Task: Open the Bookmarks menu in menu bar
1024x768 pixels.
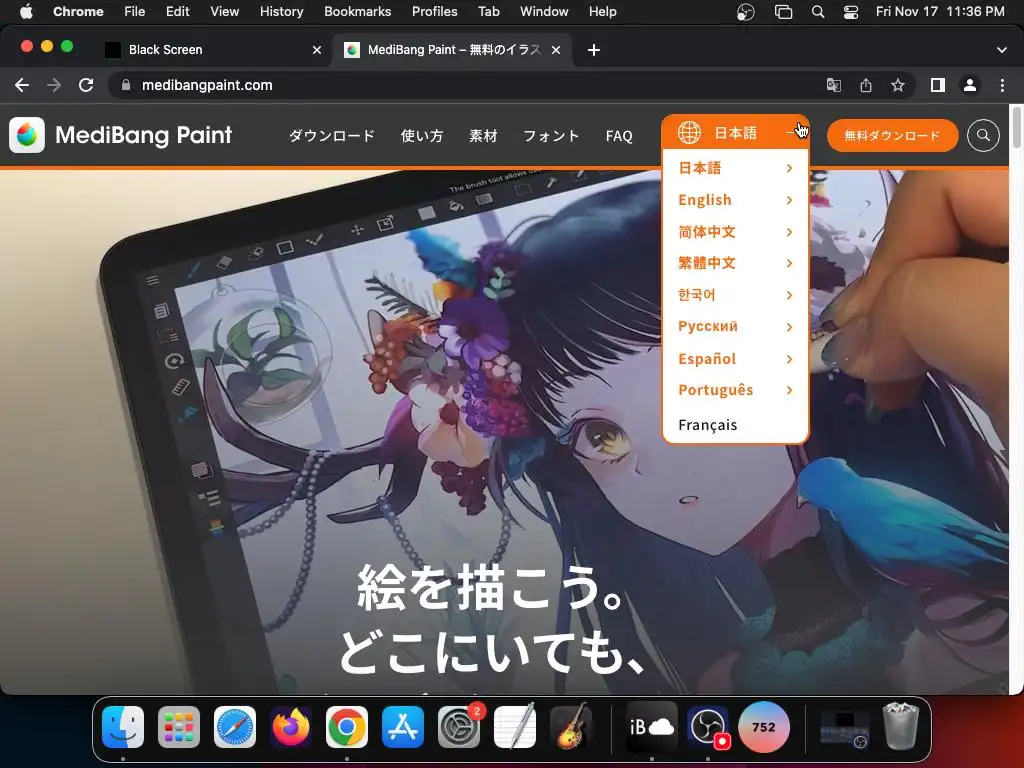Action: 357,12
